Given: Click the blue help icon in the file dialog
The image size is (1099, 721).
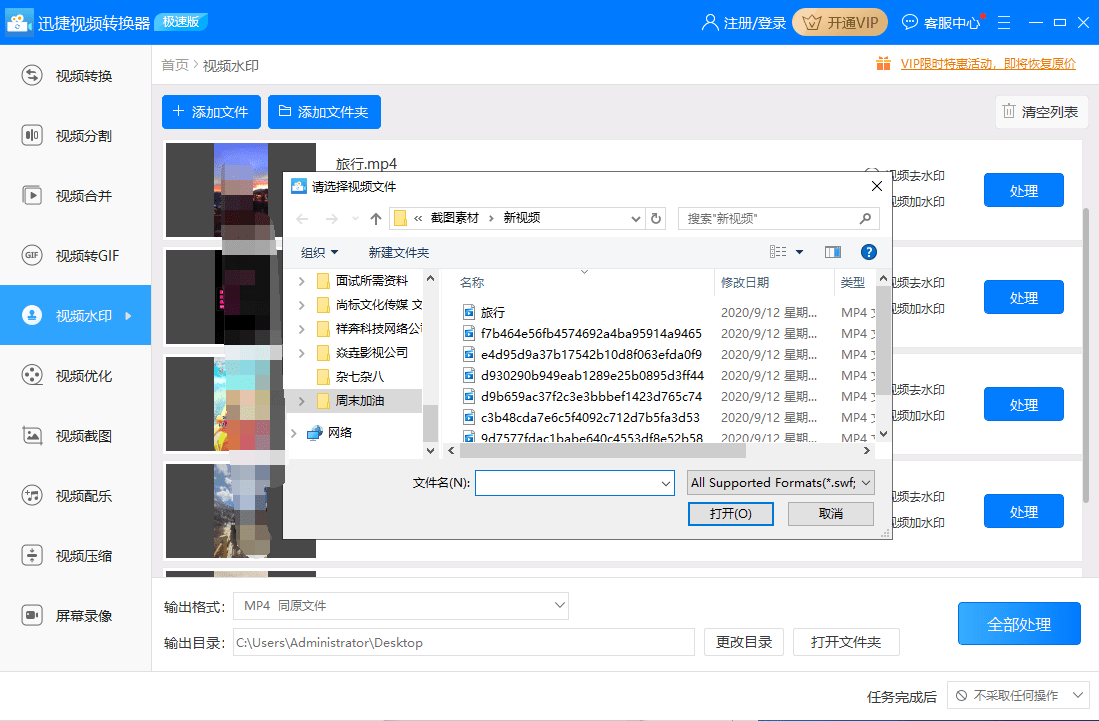Looking at the screenshot, I should (869, 252).
